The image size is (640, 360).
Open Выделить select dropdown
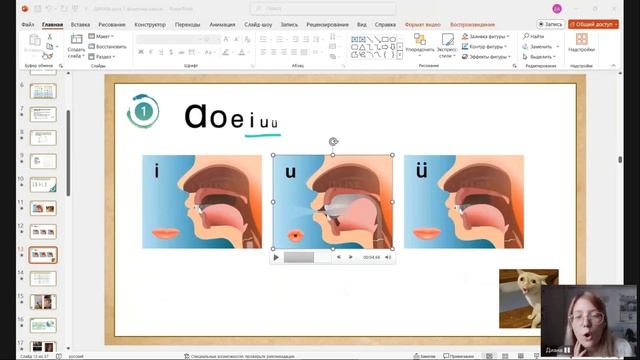click(539, 57)
